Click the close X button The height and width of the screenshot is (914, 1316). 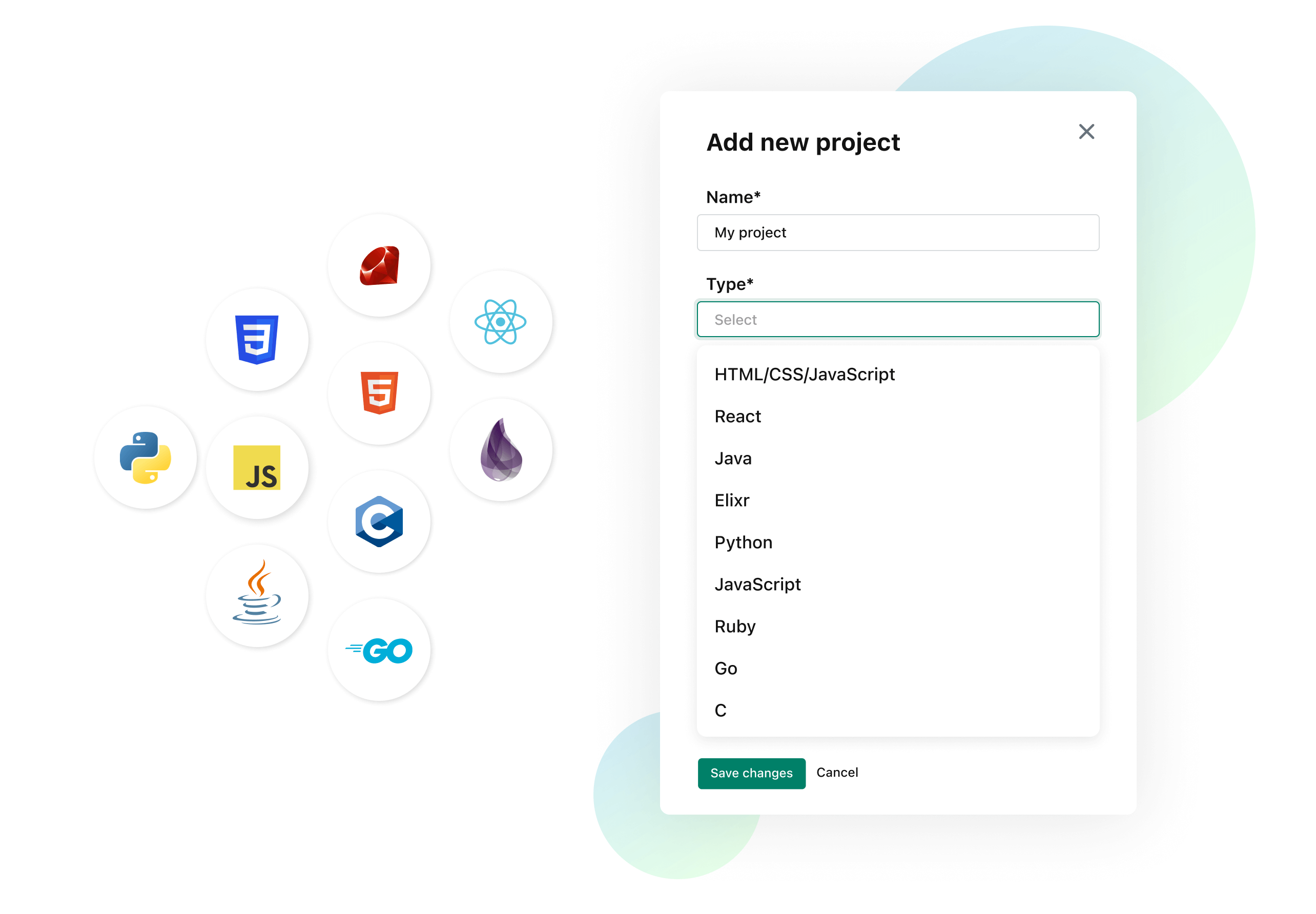tap(1087, 131)
